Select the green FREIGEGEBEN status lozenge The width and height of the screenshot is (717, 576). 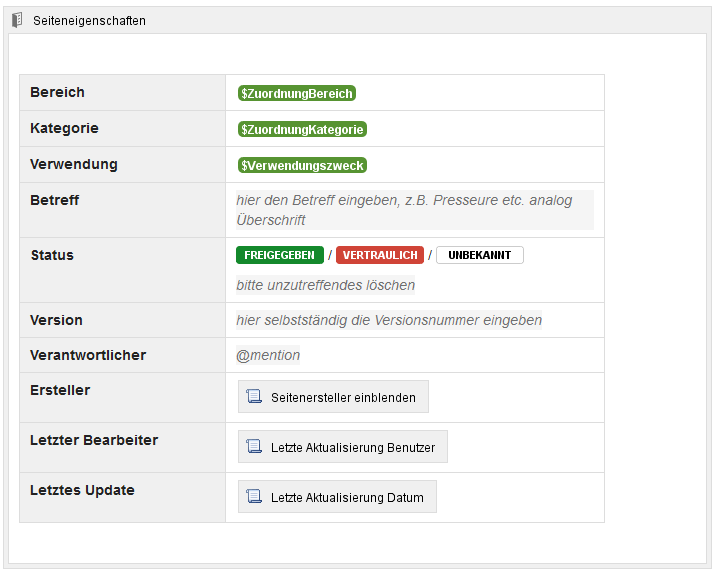[x=280, y=255]
